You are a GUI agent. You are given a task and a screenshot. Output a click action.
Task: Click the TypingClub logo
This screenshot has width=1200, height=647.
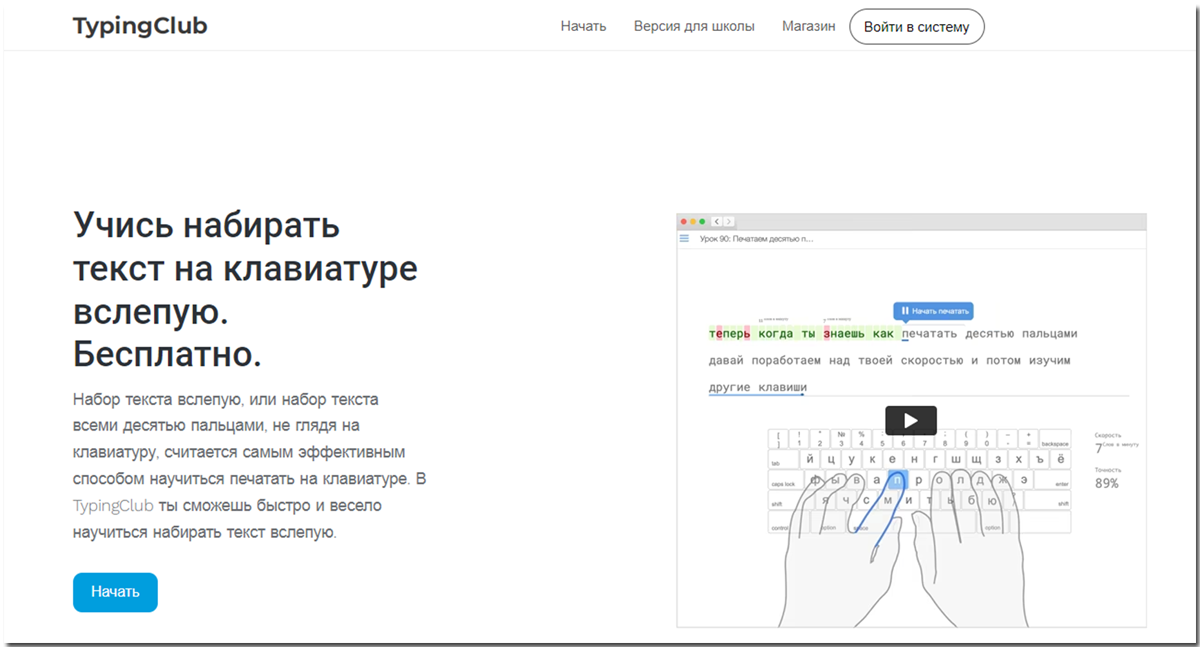140,26
